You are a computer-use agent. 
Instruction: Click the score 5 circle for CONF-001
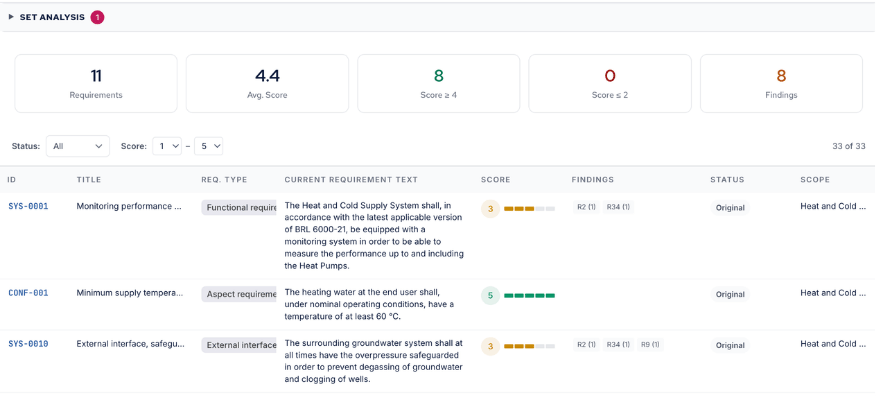pos(491,295)
